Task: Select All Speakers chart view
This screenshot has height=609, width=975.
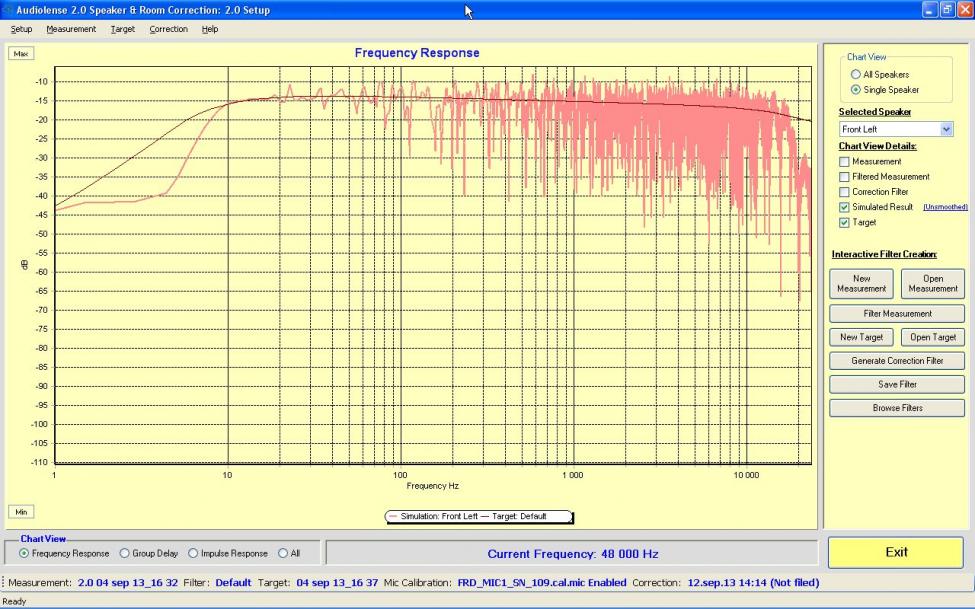Action: click(x=856, y=74)
